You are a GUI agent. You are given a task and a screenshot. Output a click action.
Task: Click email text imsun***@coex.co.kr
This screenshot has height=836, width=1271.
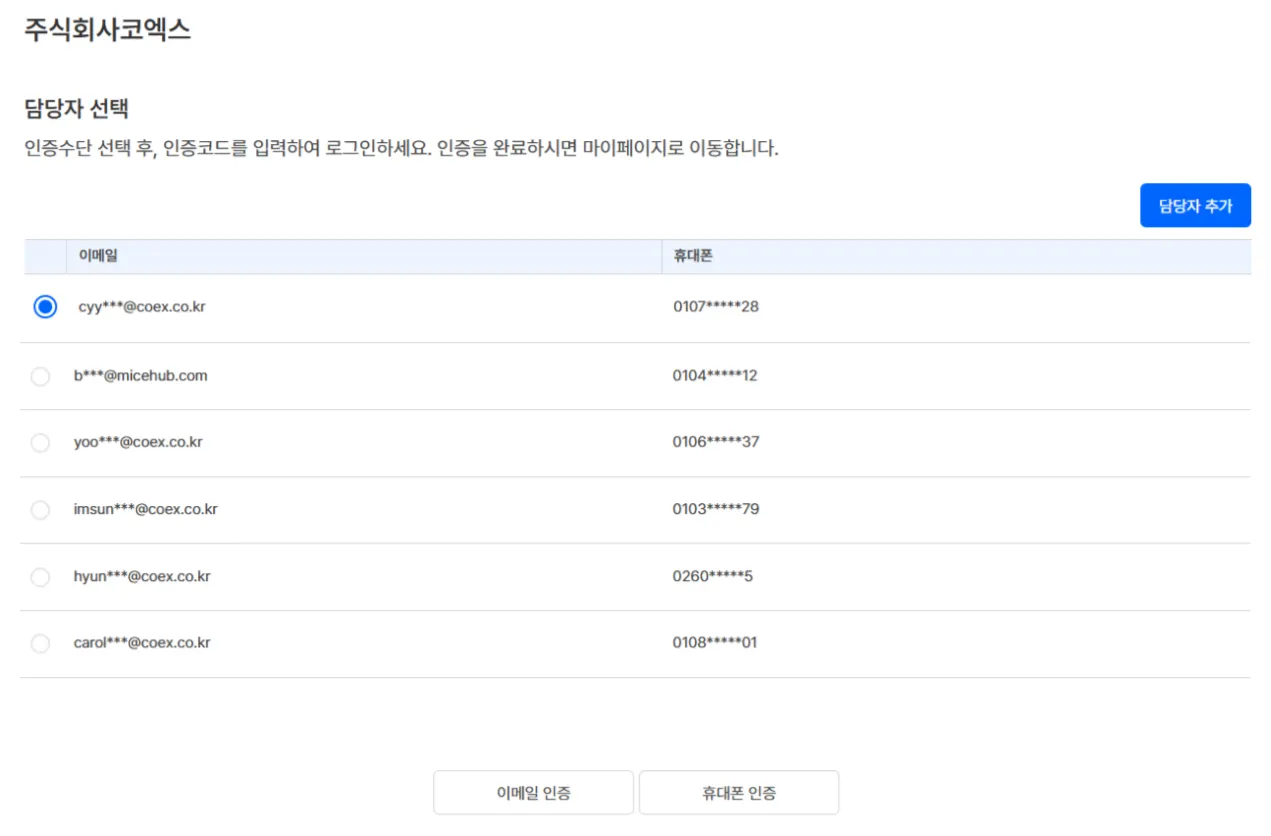click(x=146, y=509)
